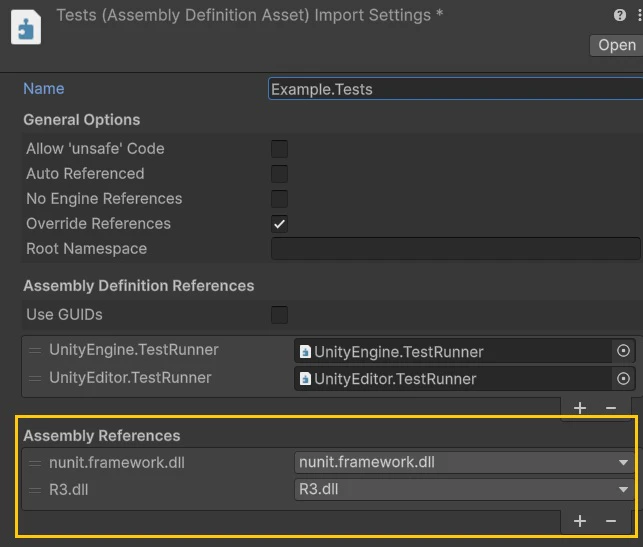
Task: Disable the Override References checkbox
Action: pyautogui.click(x=279, y=224)
